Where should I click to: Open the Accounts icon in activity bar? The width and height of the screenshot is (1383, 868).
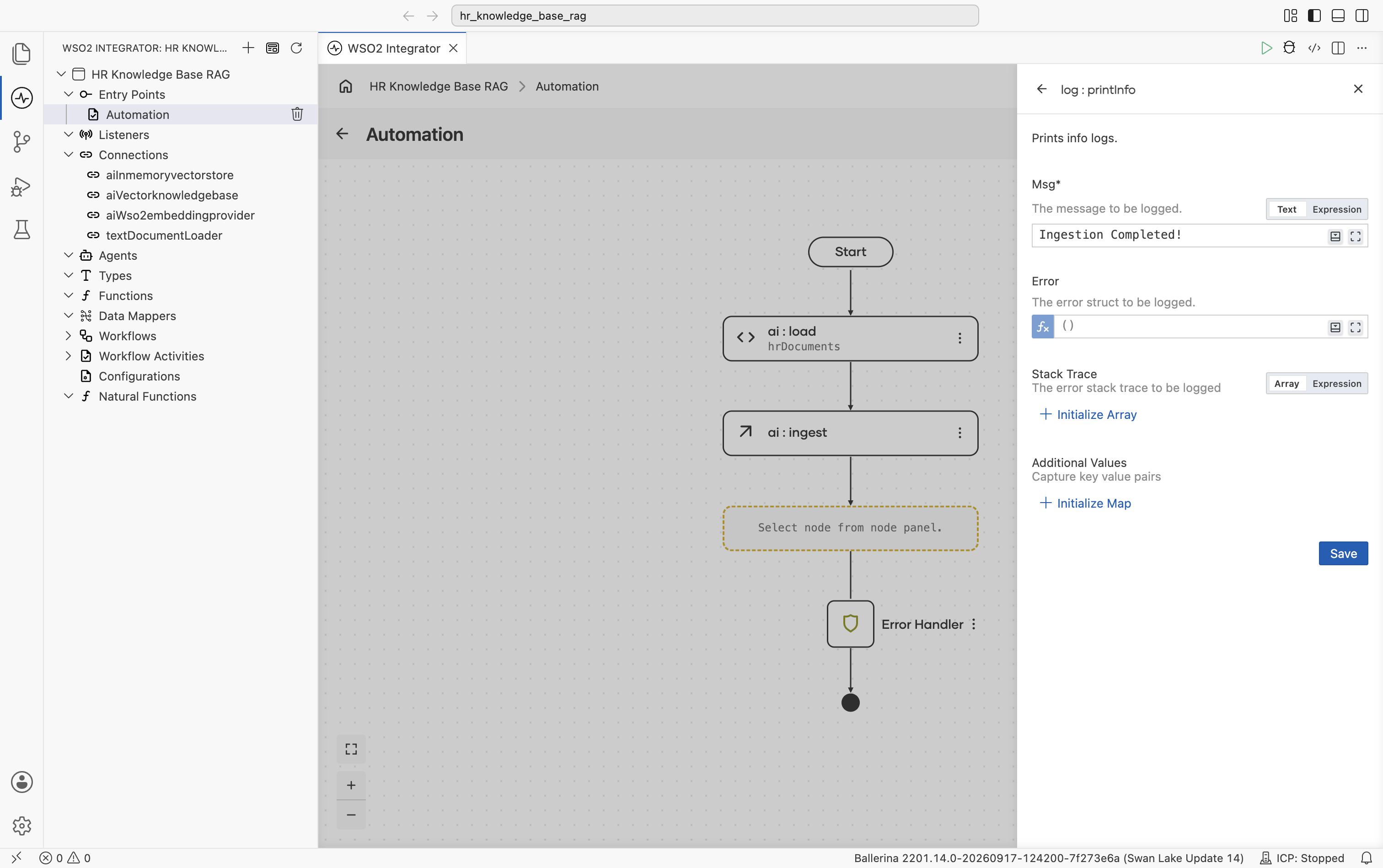(22, 782)
